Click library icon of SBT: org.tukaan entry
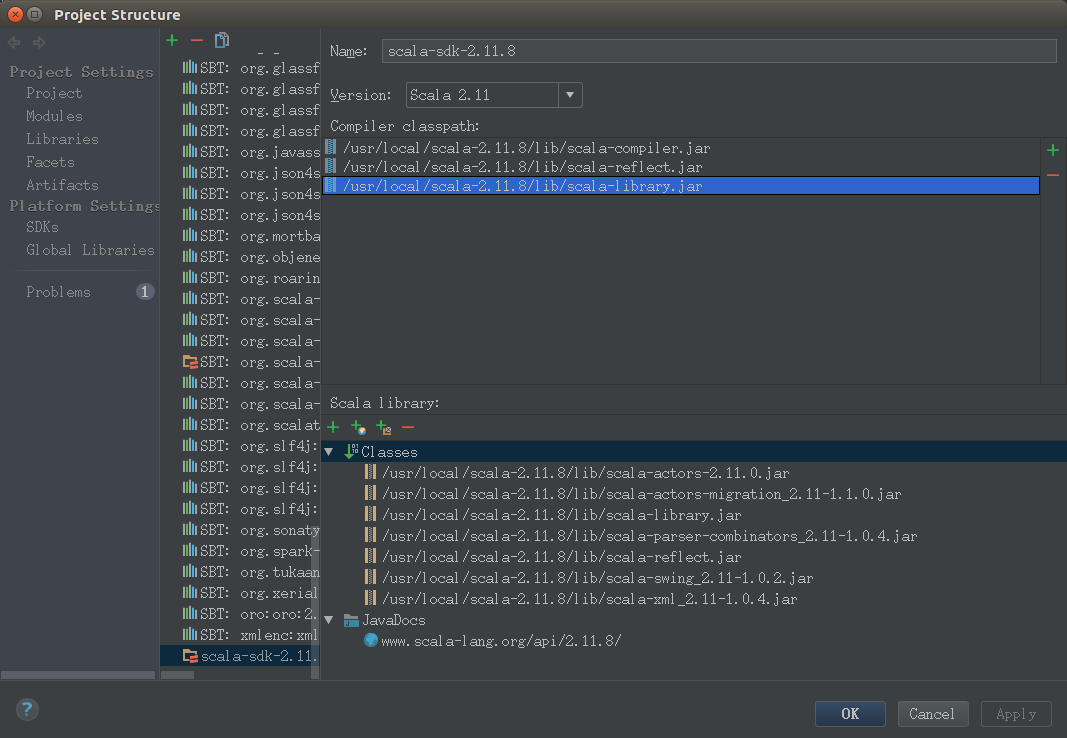Image resolution: width=1067 pixels, height=738 pixels. coord(190,571)
